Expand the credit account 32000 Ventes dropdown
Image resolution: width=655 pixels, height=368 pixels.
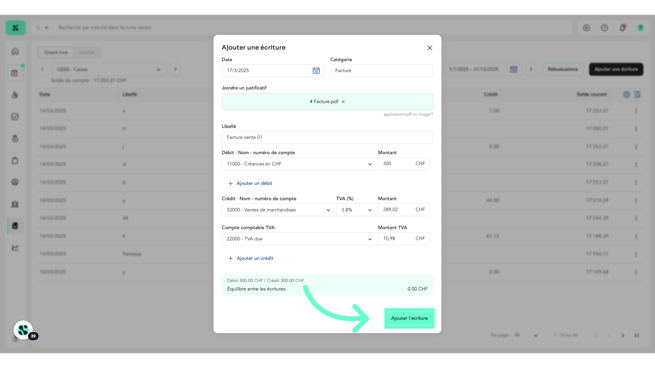pyautogui.click(x=278, y=210)
